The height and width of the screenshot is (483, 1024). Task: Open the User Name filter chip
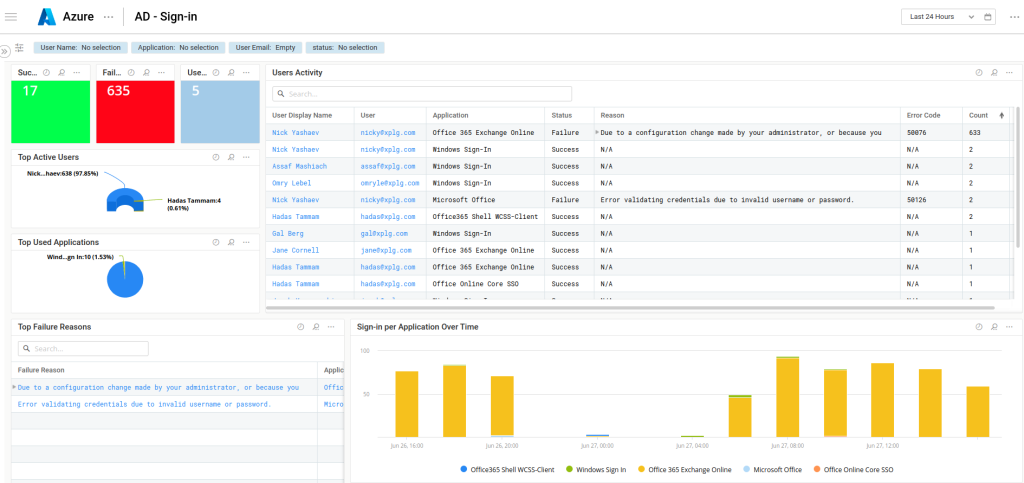click(x=80, y=48)
